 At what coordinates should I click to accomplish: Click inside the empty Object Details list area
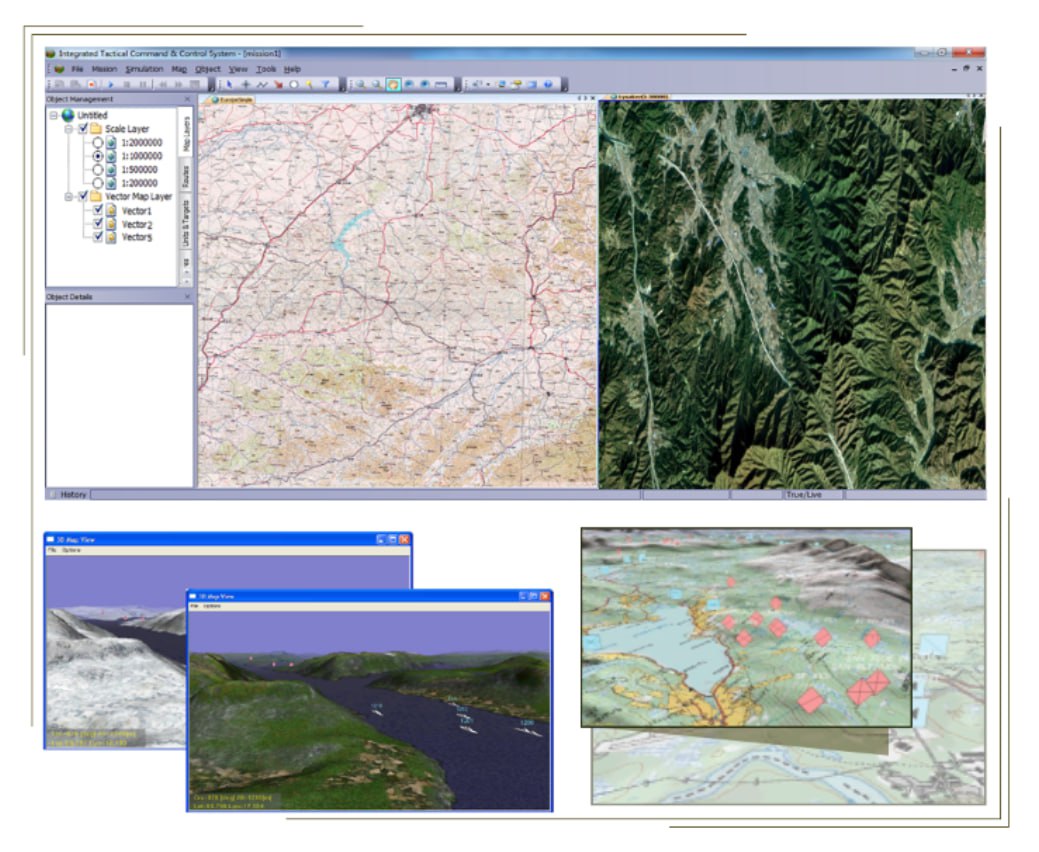point(119,396)
